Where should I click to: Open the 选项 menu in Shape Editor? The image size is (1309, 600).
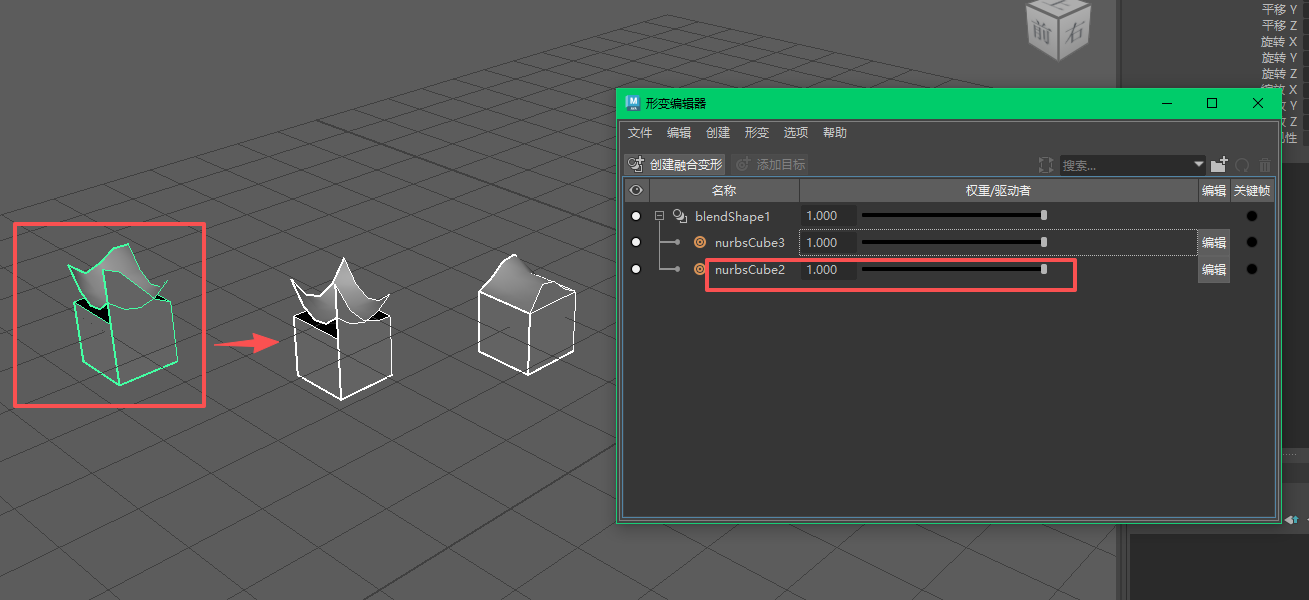coord(796,133)
